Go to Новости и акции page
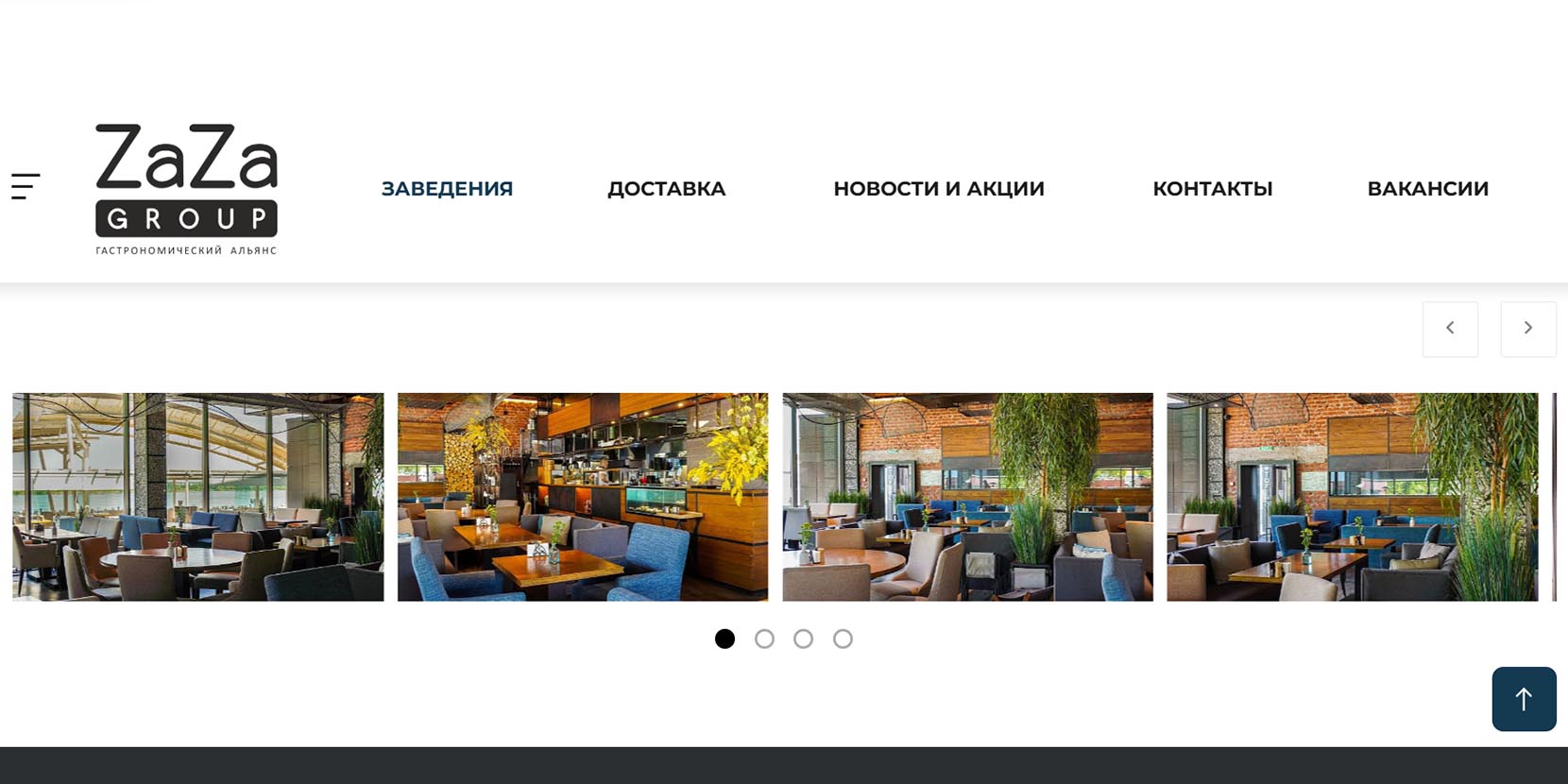 click(939, 189)
